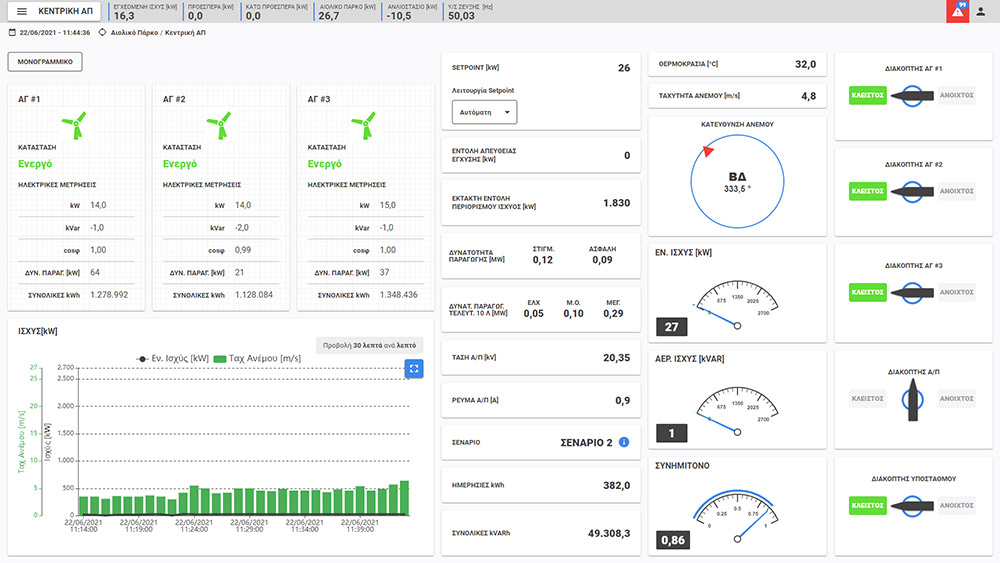Click the wind turbine icon of ΑΓ #2
This screenshot has height=563, width=1000.
[x=218, y=125]
